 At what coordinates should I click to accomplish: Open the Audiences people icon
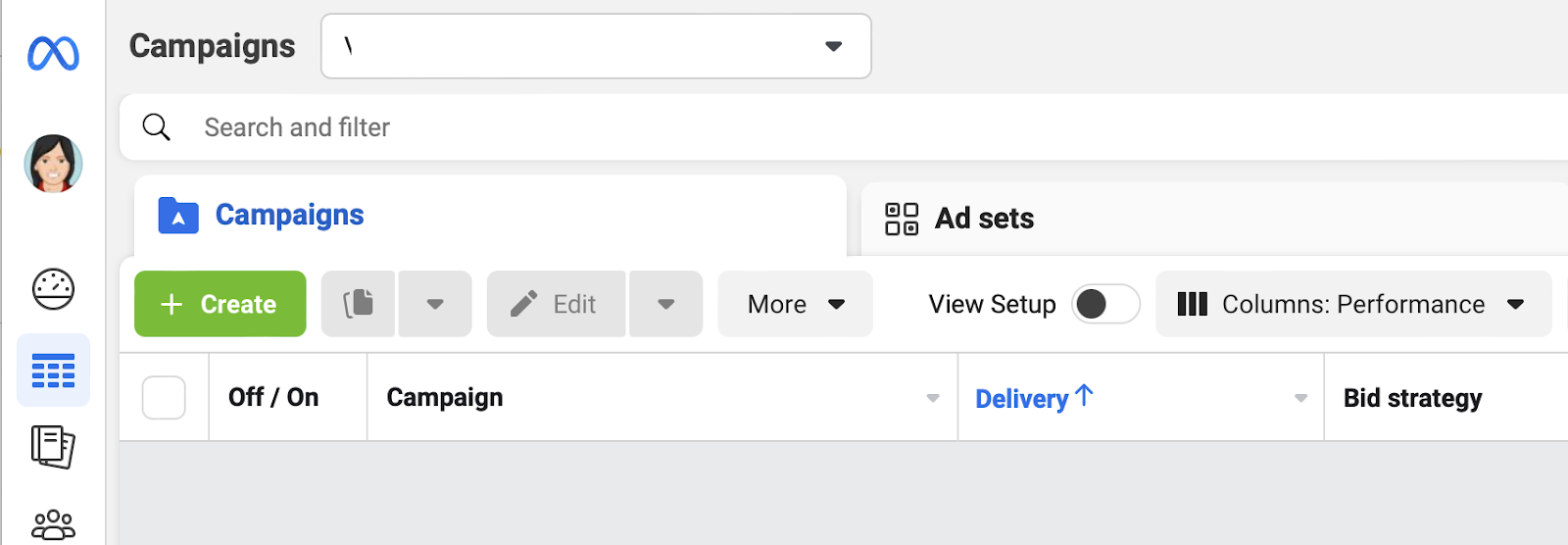tap(53, 524)
